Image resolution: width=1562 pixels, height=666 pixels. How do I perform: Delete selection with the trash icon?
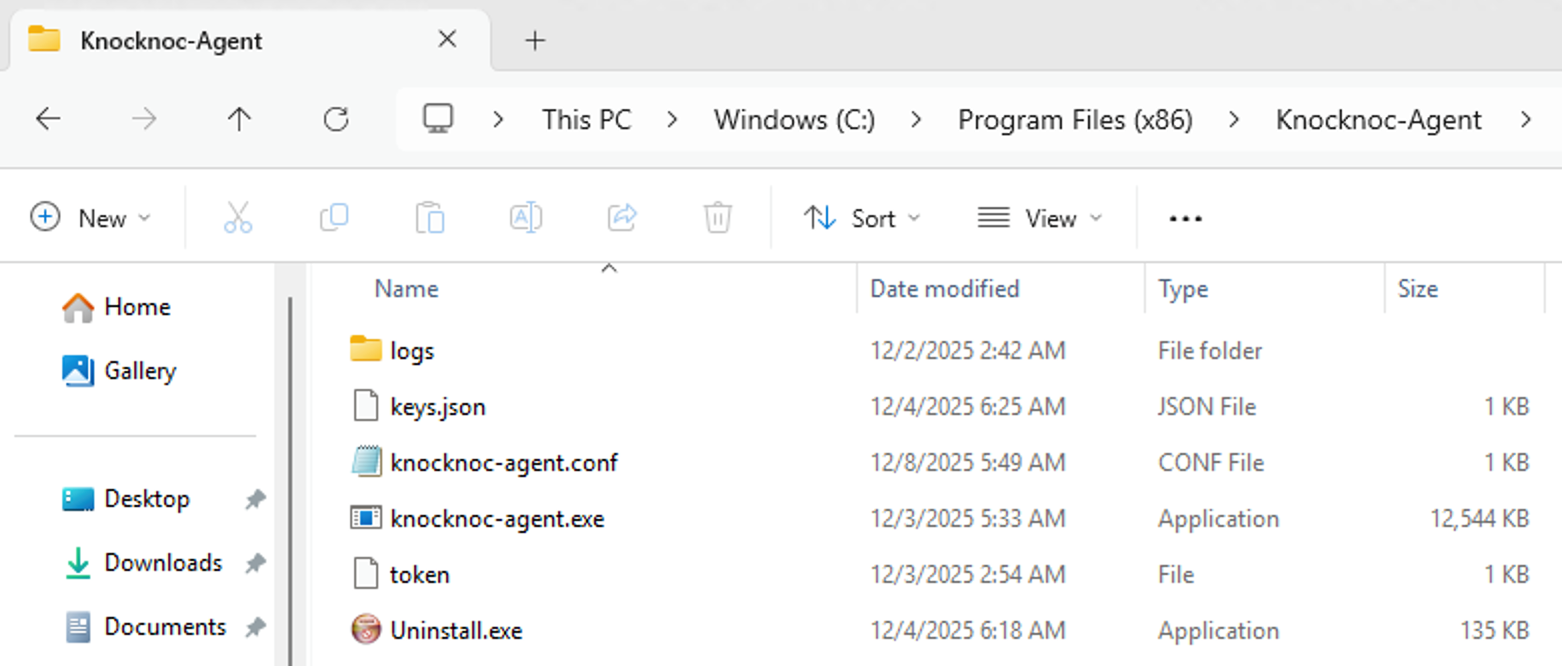(717, 218)
